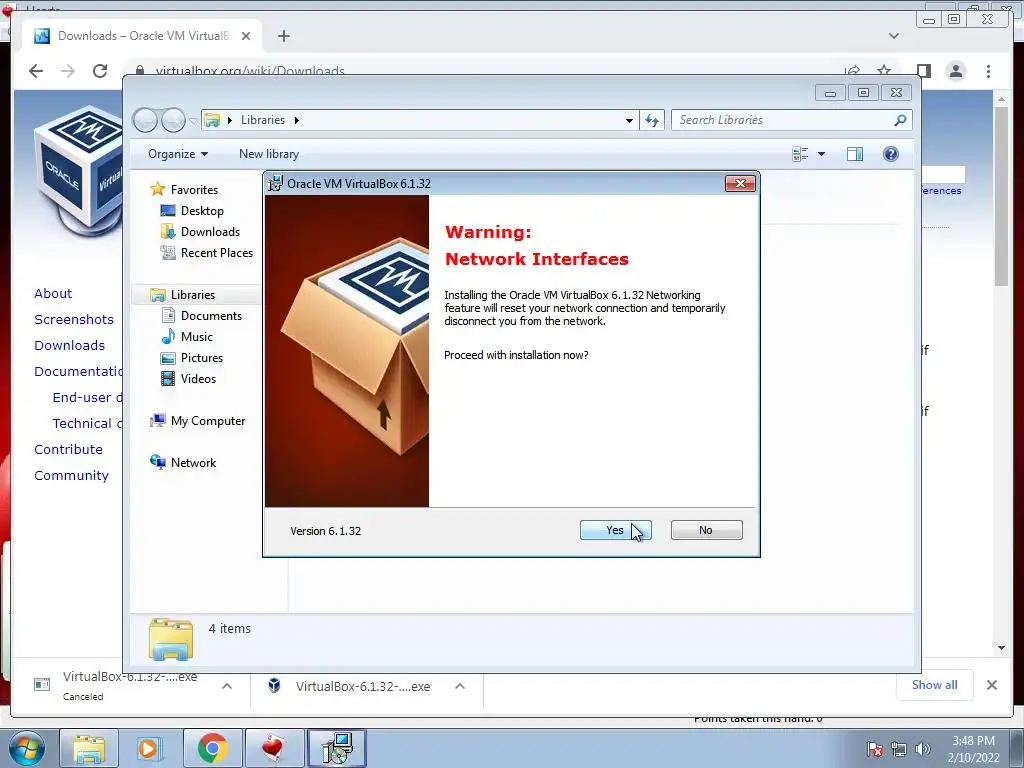Close the Chrome downloads bar
The height and width of the screenshot is (768, 1024).
[x=992, y=685]
